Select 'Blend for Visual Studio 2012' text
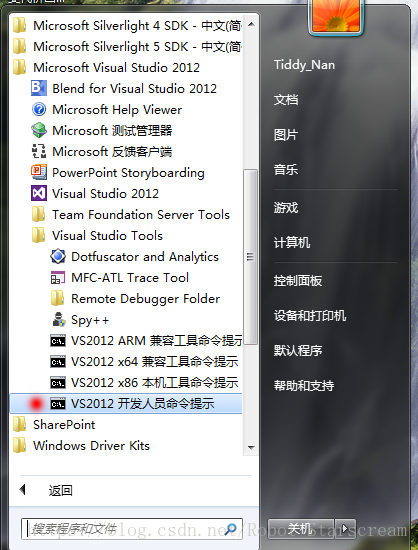Viewport: 418px width, 550px height. pyautogui.click(x=135, y=88)
